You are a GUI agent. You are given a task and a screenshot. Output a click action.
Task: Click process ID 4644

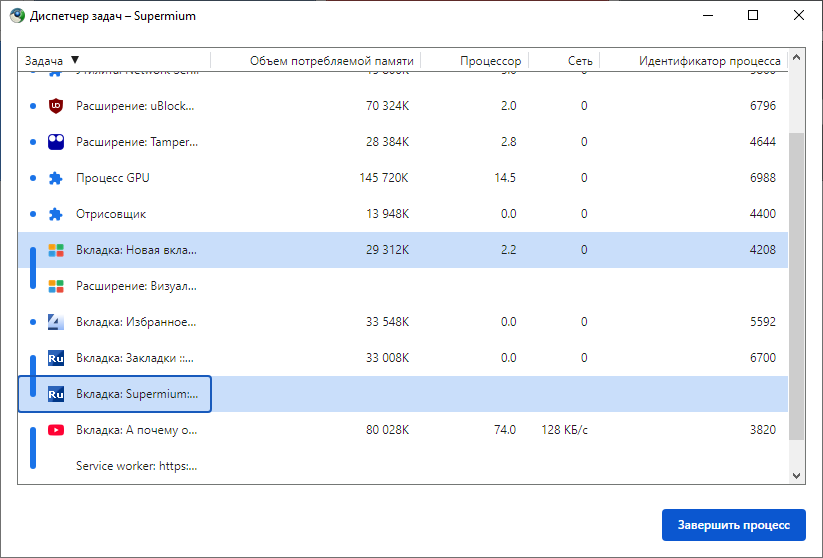click(x=763, y=142)
